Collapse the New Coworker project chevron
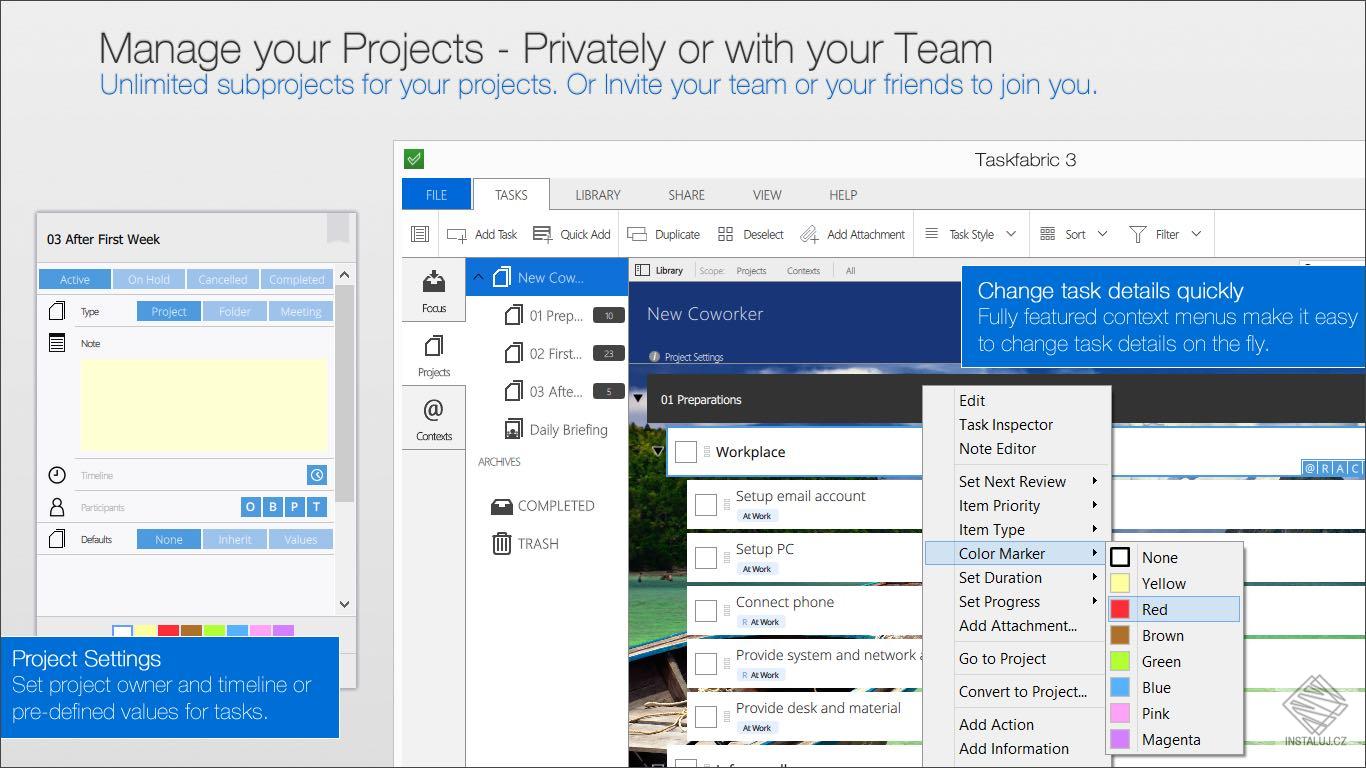The image size is (1366, 768). (478, 277)
